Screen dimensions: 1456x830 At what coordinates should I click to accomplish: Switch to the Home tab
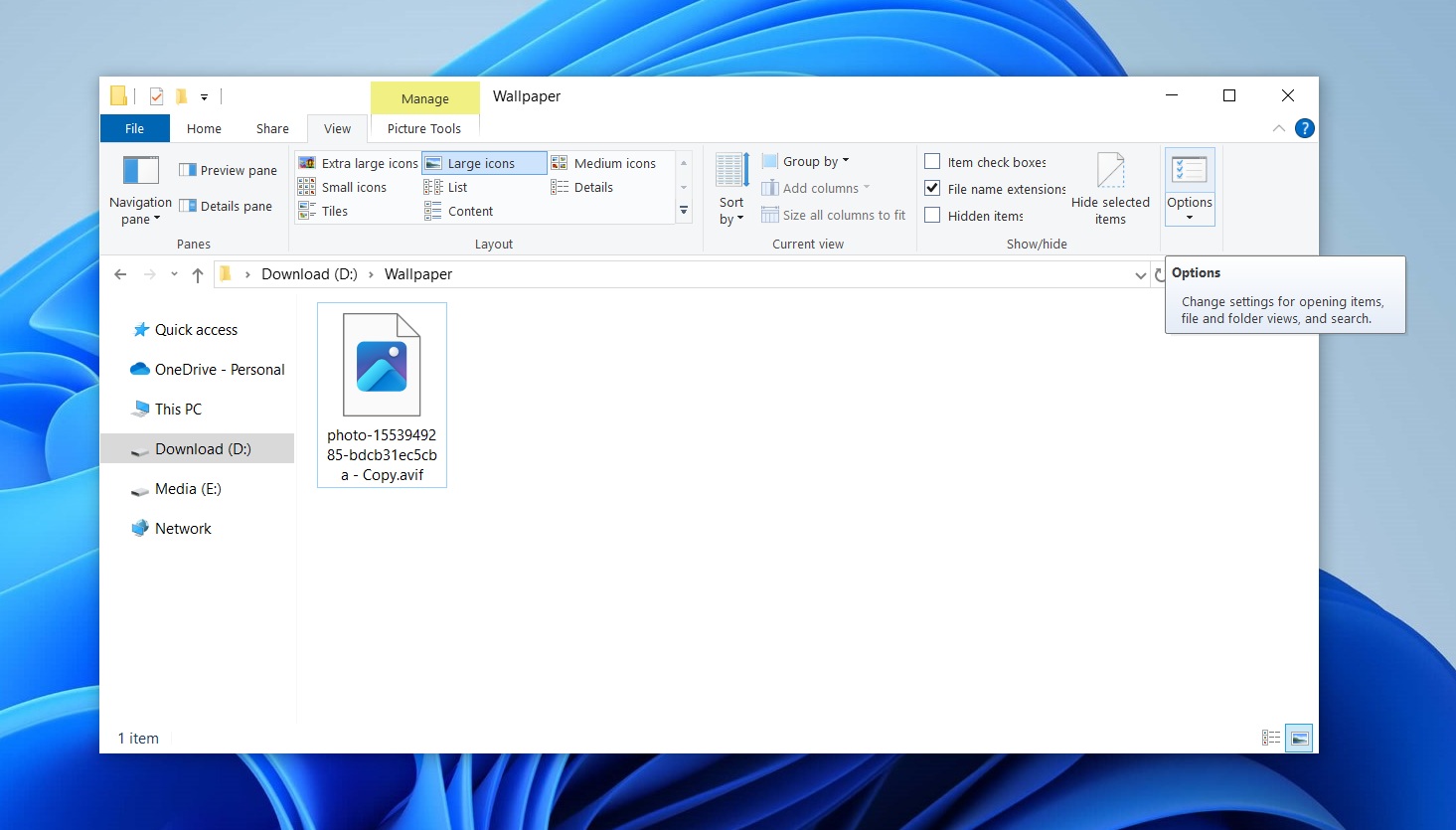click(x=204, y=128)
